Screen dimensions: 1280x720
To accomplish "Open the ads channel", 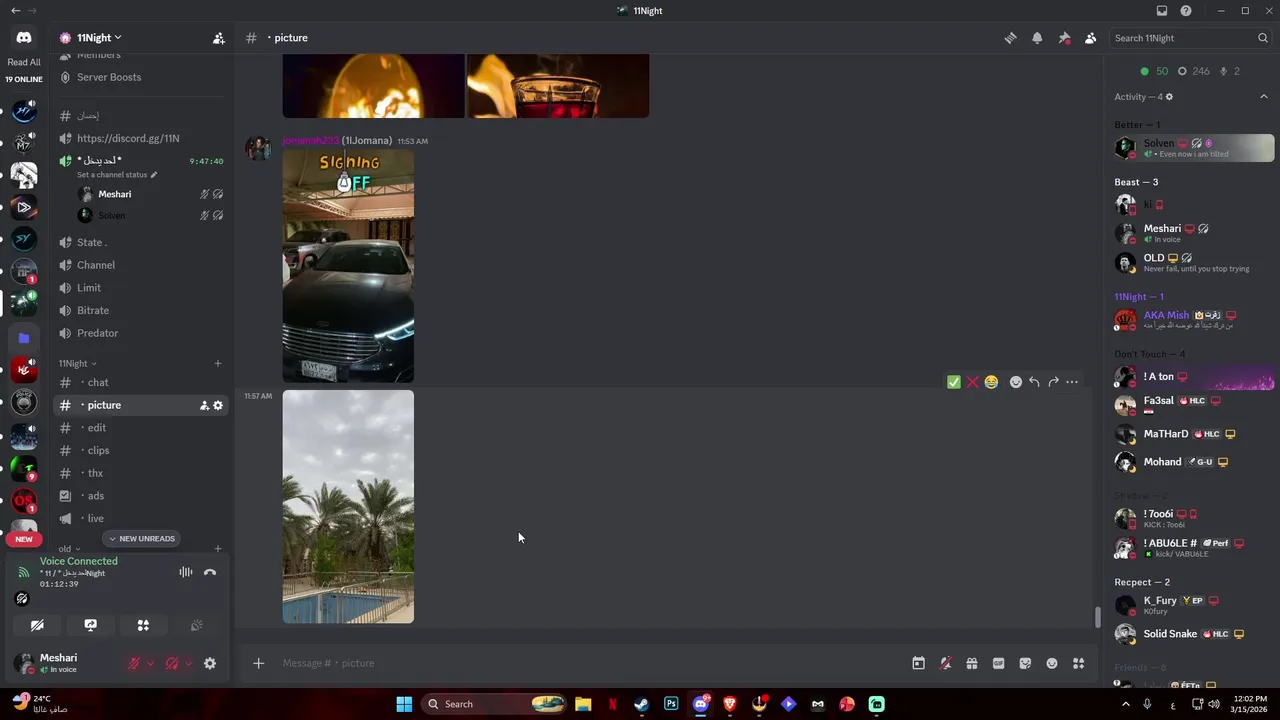I will point(96,496).
